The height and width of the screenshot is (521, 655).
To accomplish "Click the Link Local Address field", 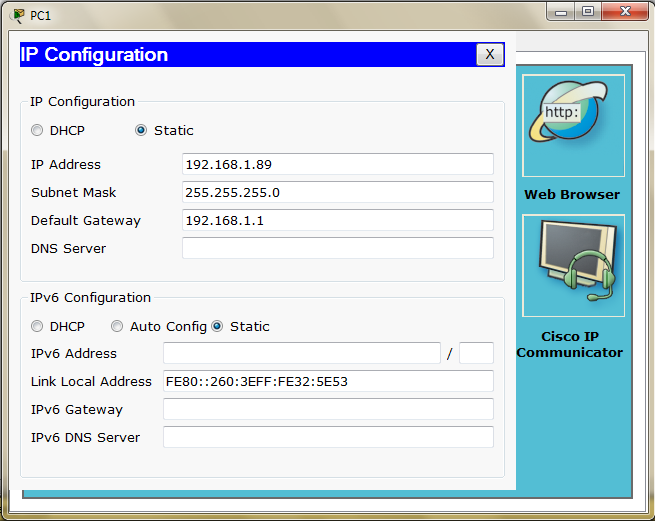I will click(x=328, y=381).
